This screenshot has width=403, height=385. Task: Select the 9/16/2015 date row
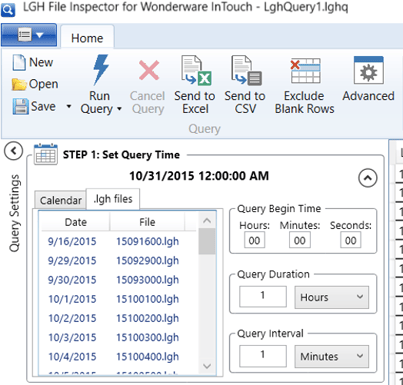(x=72, y=241)
